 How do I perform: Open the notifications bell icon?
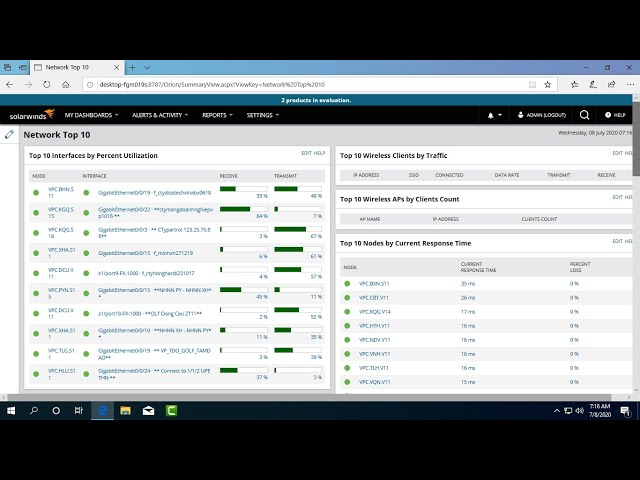pyautogui.click(x=490, y=116)
